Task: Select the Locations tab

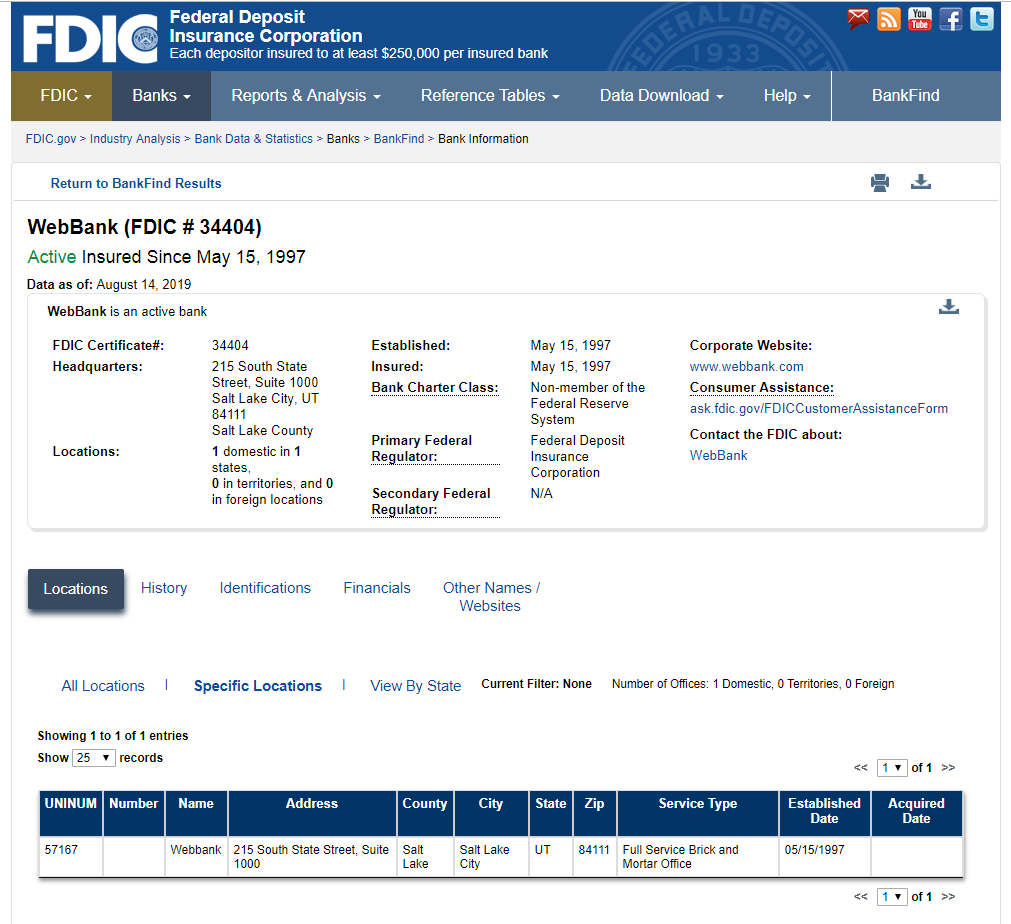Action: (75, 589)
